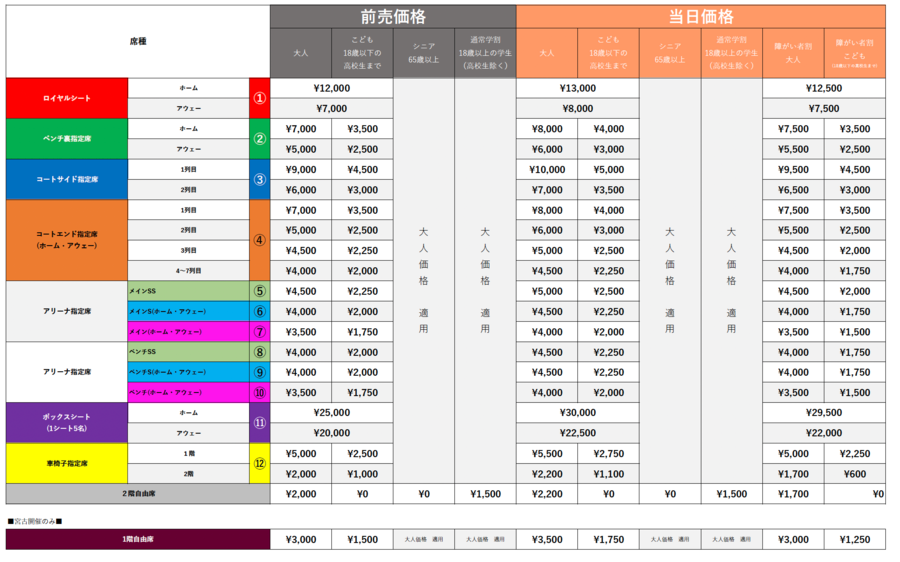Screen dimensions: 900x562
Task: Click the red ロイヤルシート seat category cell
Action: (x=67, y=98)
